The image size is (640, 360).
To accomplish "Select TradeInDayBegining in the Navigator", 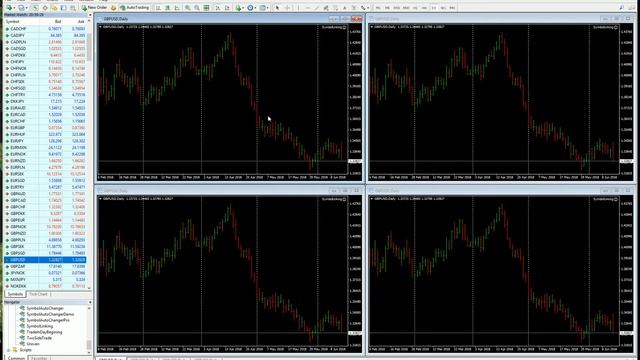I will (44, 332).
